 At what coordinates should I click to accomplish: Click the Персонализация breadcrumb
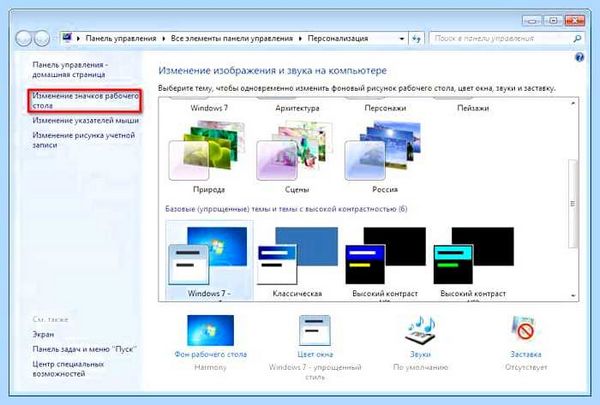coord(338,39)
